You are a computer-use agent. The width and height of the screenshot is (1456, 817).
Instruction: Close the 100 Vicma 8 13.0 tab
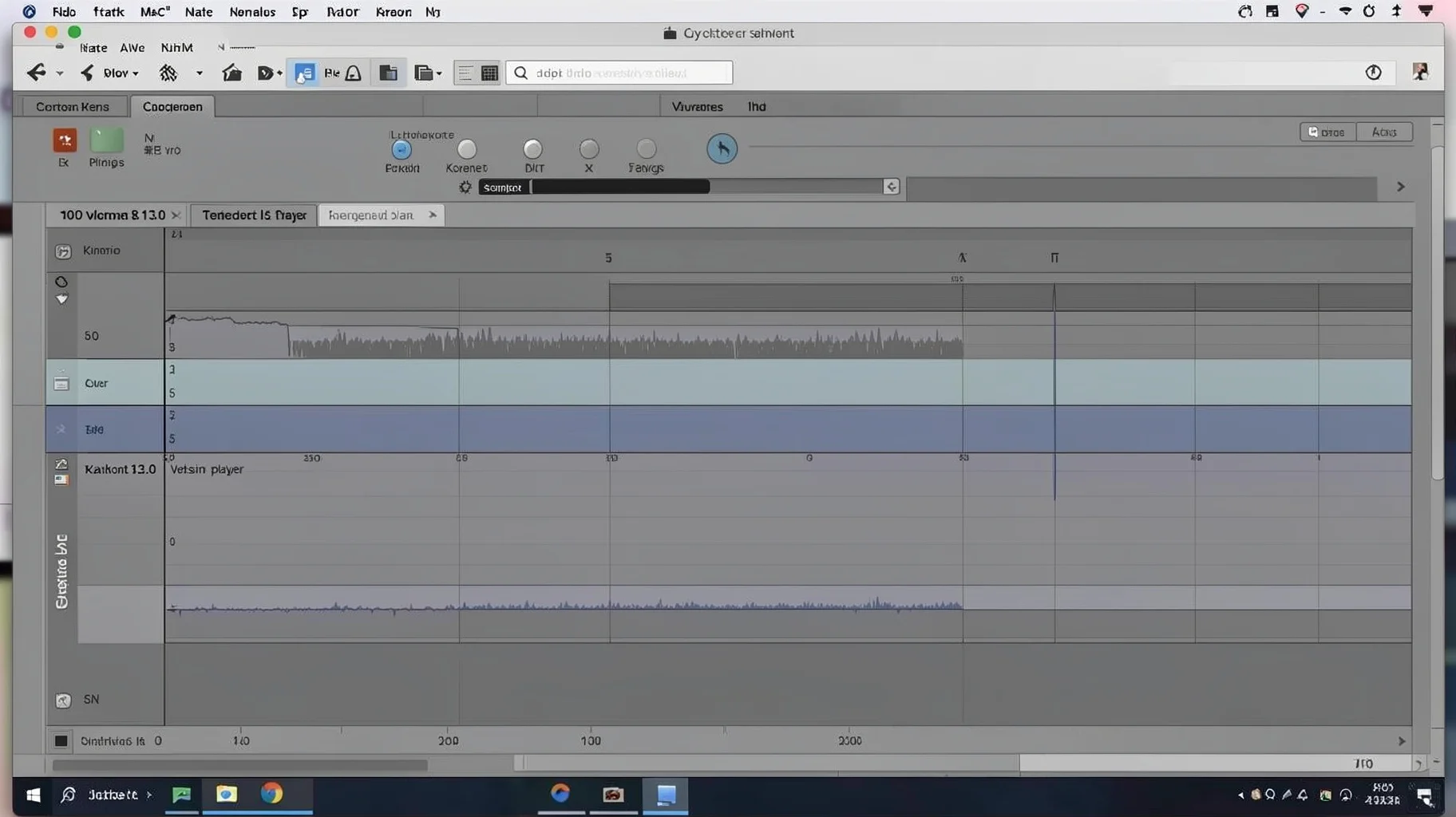click(176, 215)
